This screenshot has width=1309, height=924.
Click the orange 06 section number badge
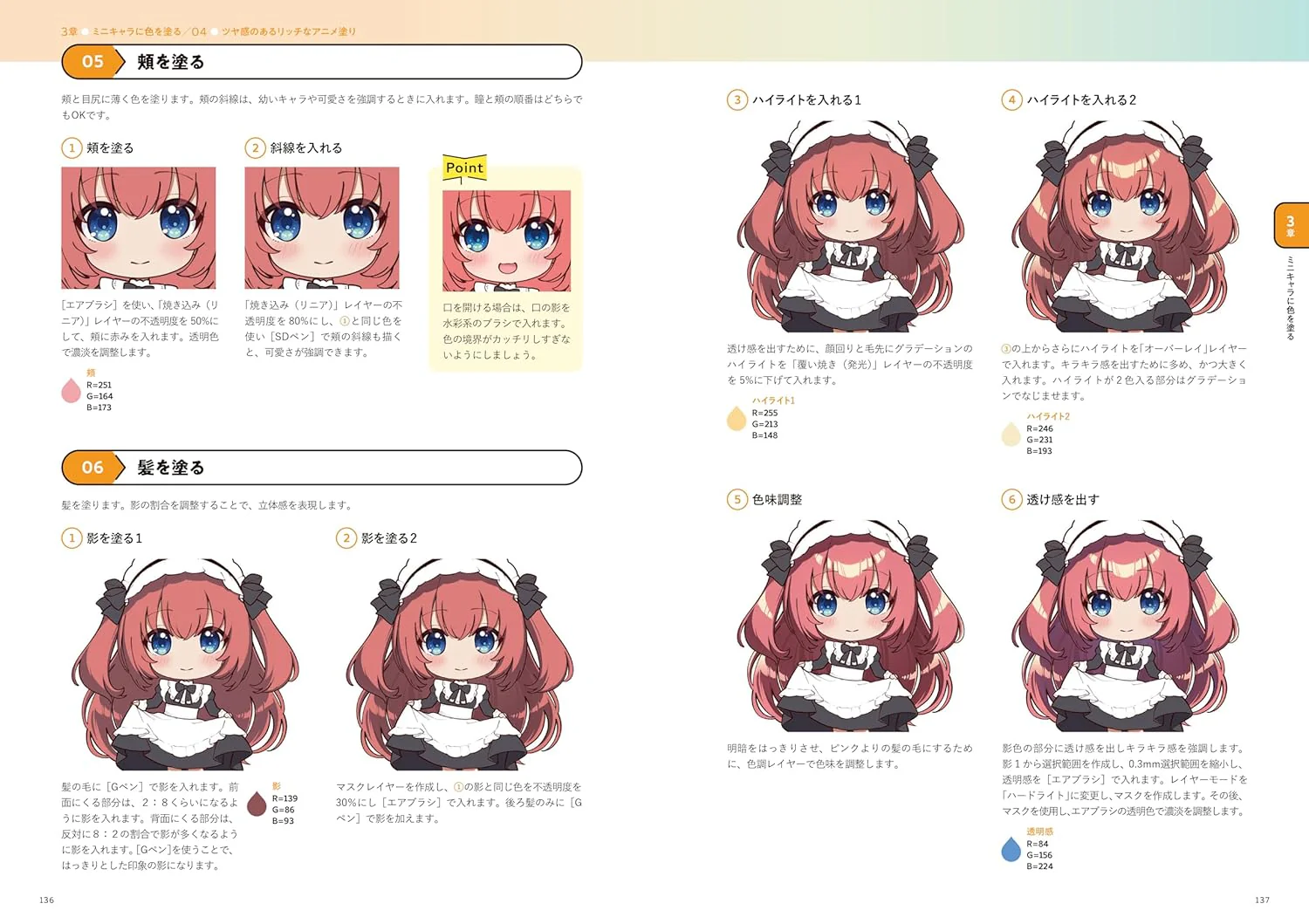point(93,468)
